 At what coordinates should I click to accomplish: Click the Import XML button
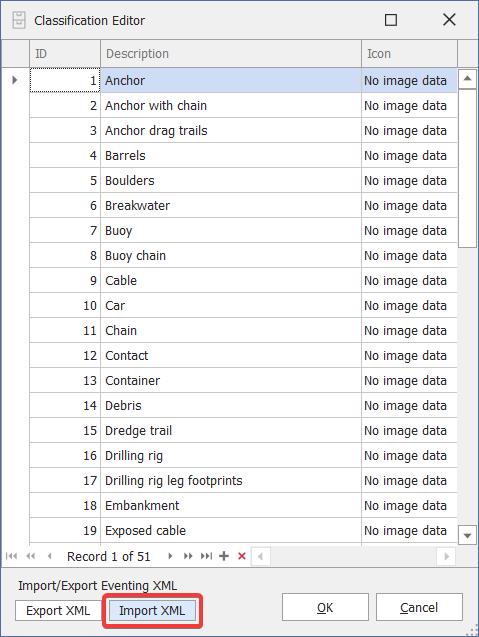[x=152, y=611]
